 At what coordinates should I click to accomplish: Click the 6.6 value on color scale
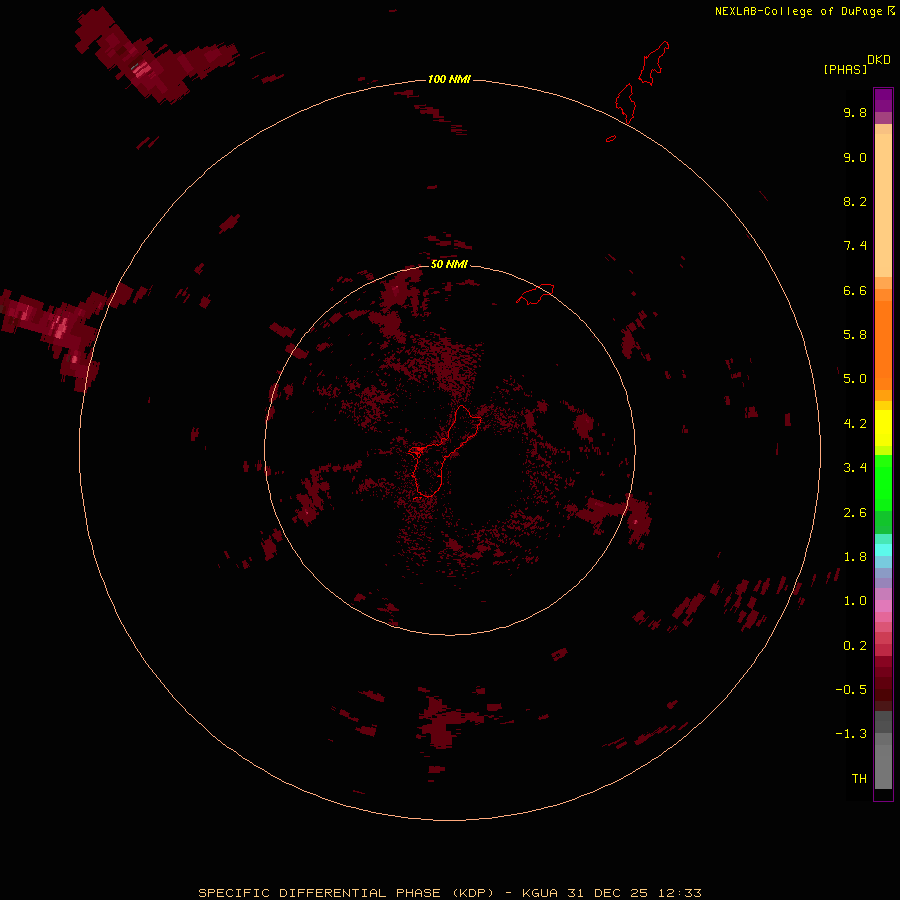tap(855, 290)
